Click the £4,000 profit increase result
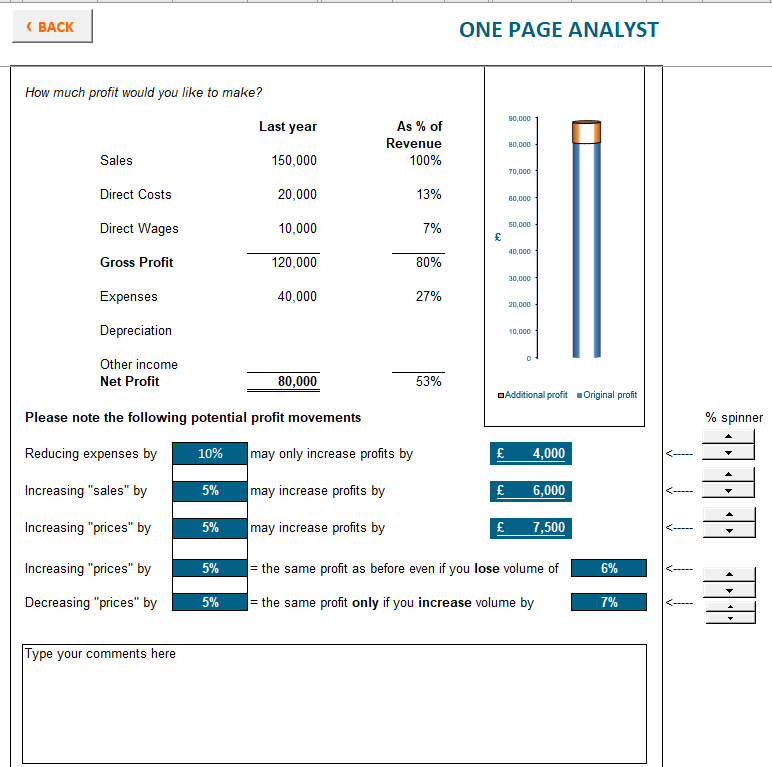Image resolution: width=772 pixels, height=767 pixels. (x=532, y=454)
